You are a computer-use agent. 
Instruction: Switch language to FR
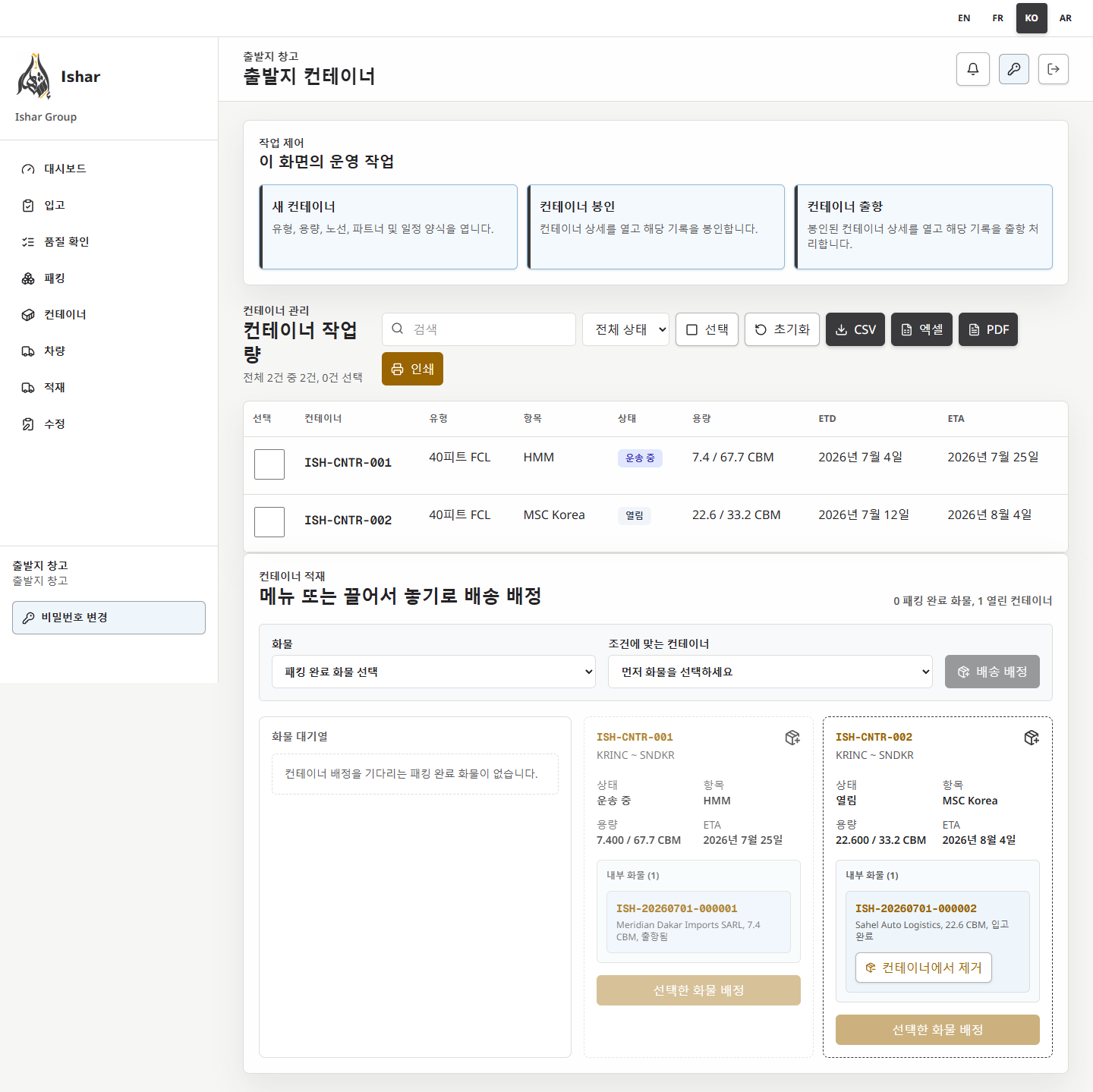click(x=998, y=18)
